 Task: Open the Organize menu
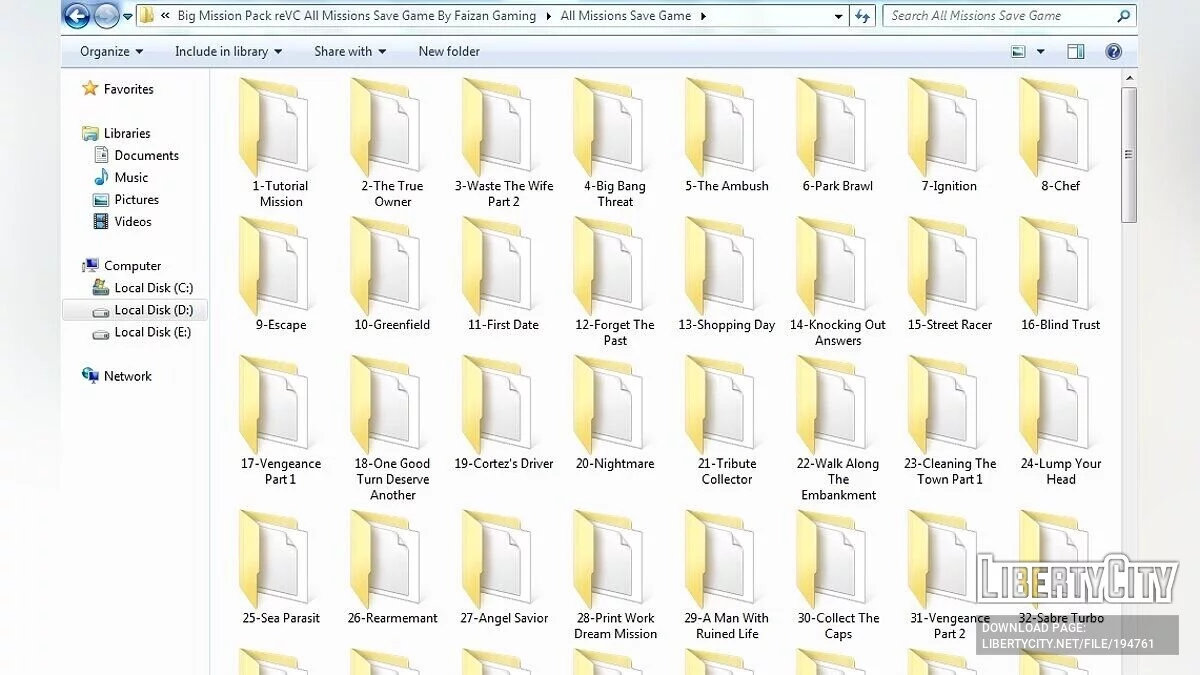pos(111,52)
